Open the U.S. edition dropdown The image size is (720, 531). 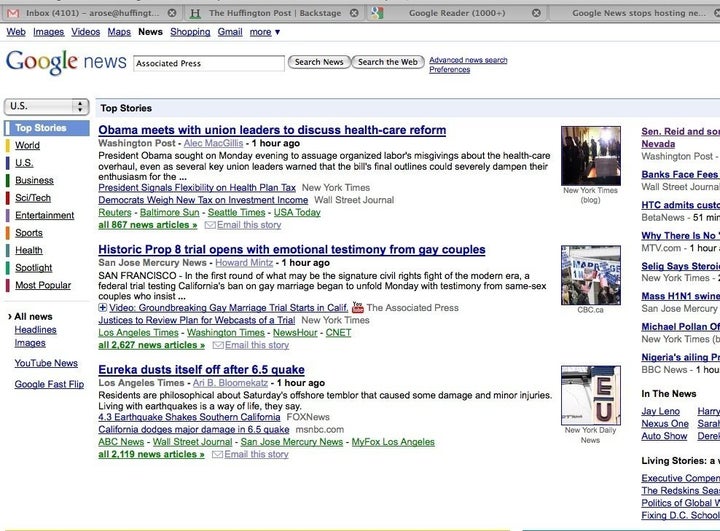click(46, 107)
